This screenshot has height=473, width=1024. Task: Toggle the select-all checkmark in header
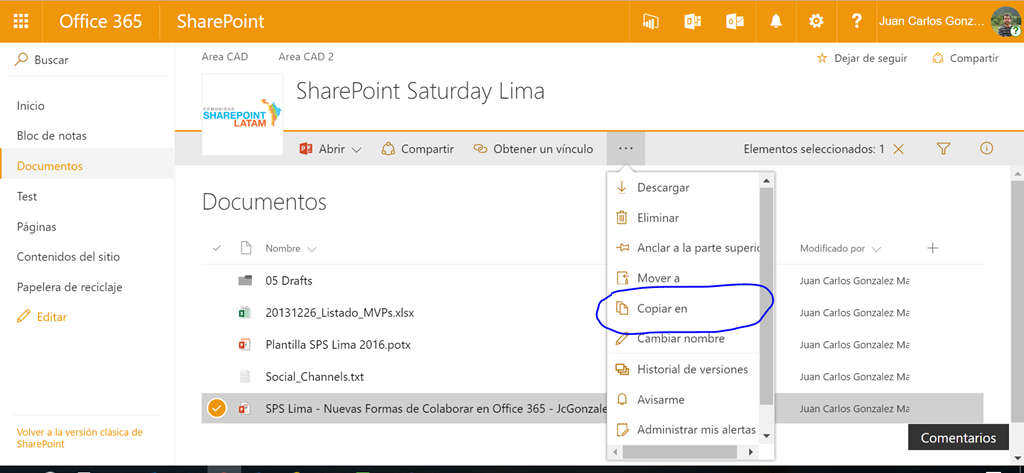click(x=217, y=248)
